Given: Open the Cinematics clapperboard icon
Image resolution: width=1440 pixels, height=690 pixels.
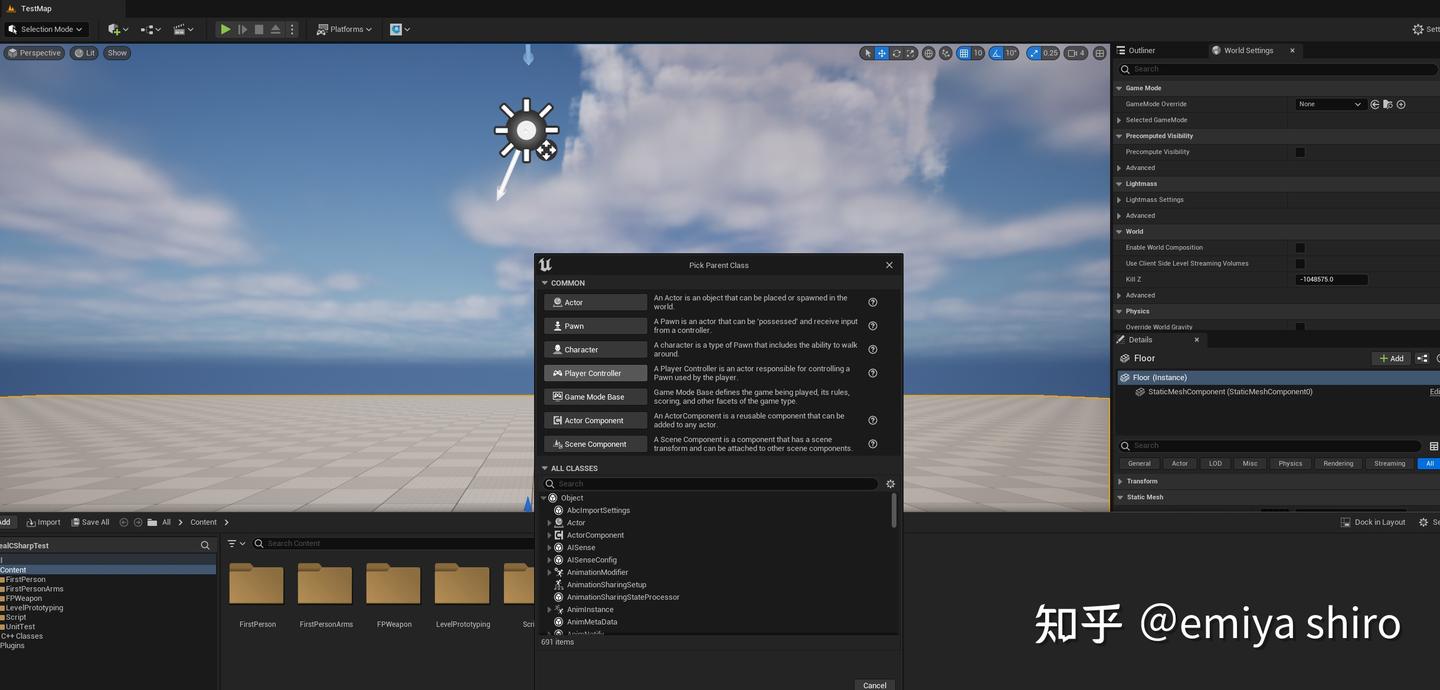Looking at the screenshot, I should 180,29.
